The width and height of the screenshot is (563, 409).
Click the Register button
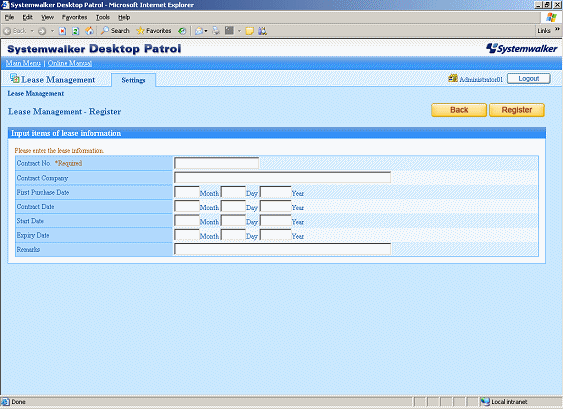(517, 110)
